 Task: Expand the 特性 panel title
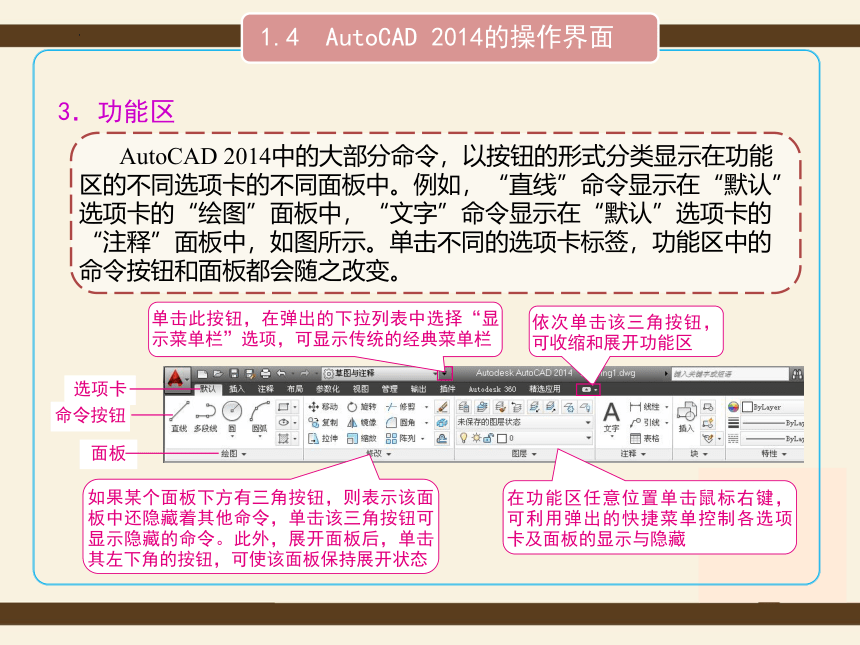[x=774, y=454]
